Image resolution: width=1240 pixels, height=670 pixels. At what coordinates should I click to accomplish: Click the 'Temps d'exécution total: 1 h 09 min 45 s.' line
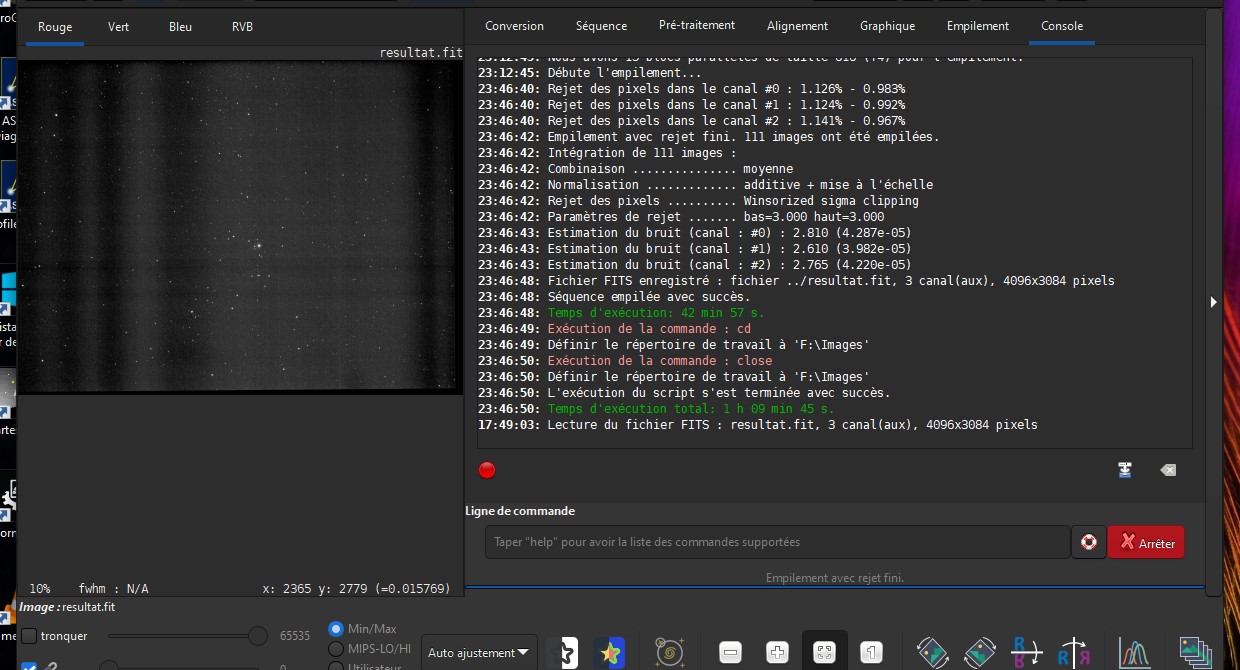[691, 409]
